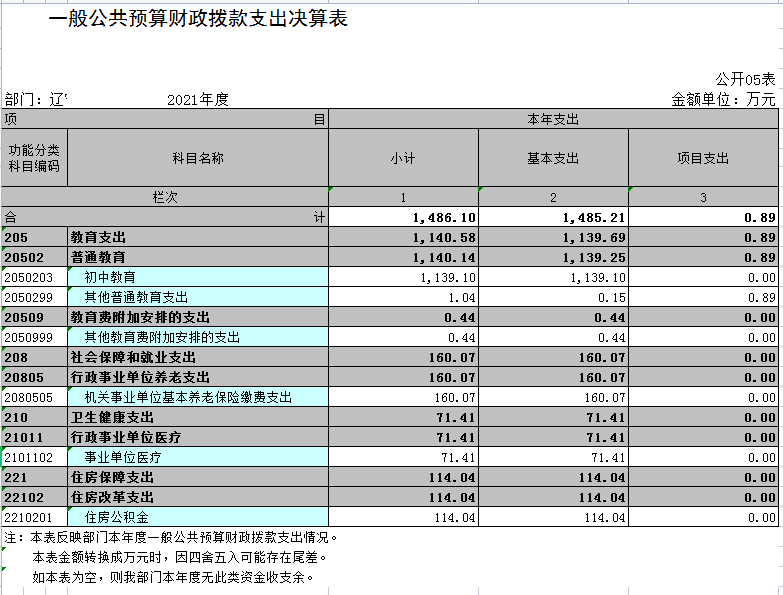The height and width of the screenshot is (595, 783).
Task: Select the 初中教育 cell
Action: tap(198, 277)
